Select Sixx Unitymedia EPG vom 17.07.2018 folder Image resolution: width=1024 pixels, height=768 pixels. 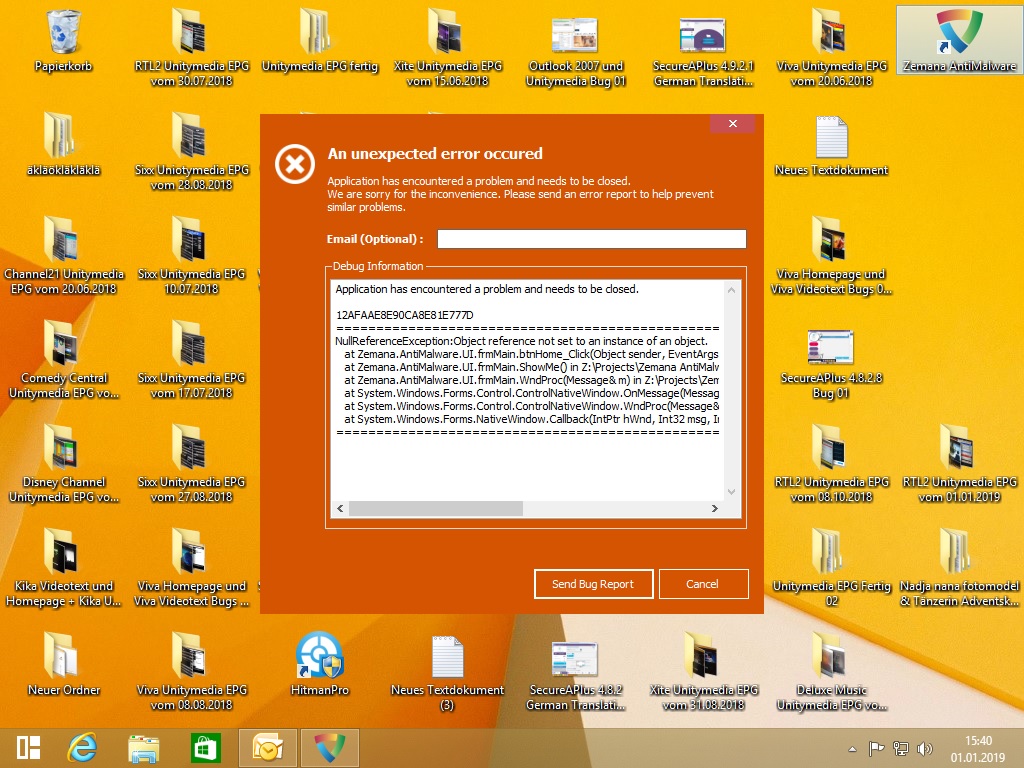[x=191, y=359]
